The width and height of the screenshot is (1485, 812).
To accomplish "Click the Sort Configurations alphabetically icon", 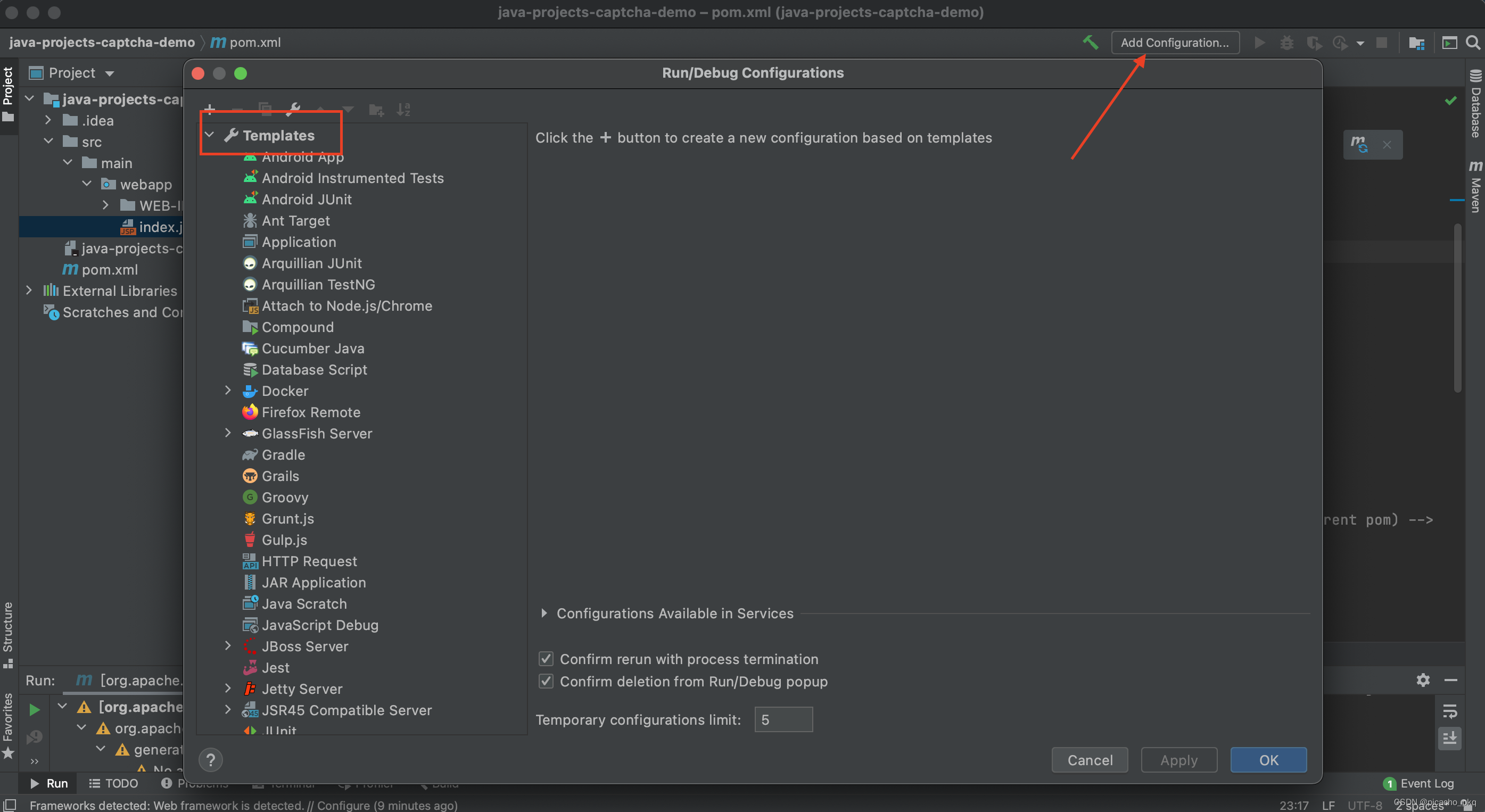I will tap(403, 110).
